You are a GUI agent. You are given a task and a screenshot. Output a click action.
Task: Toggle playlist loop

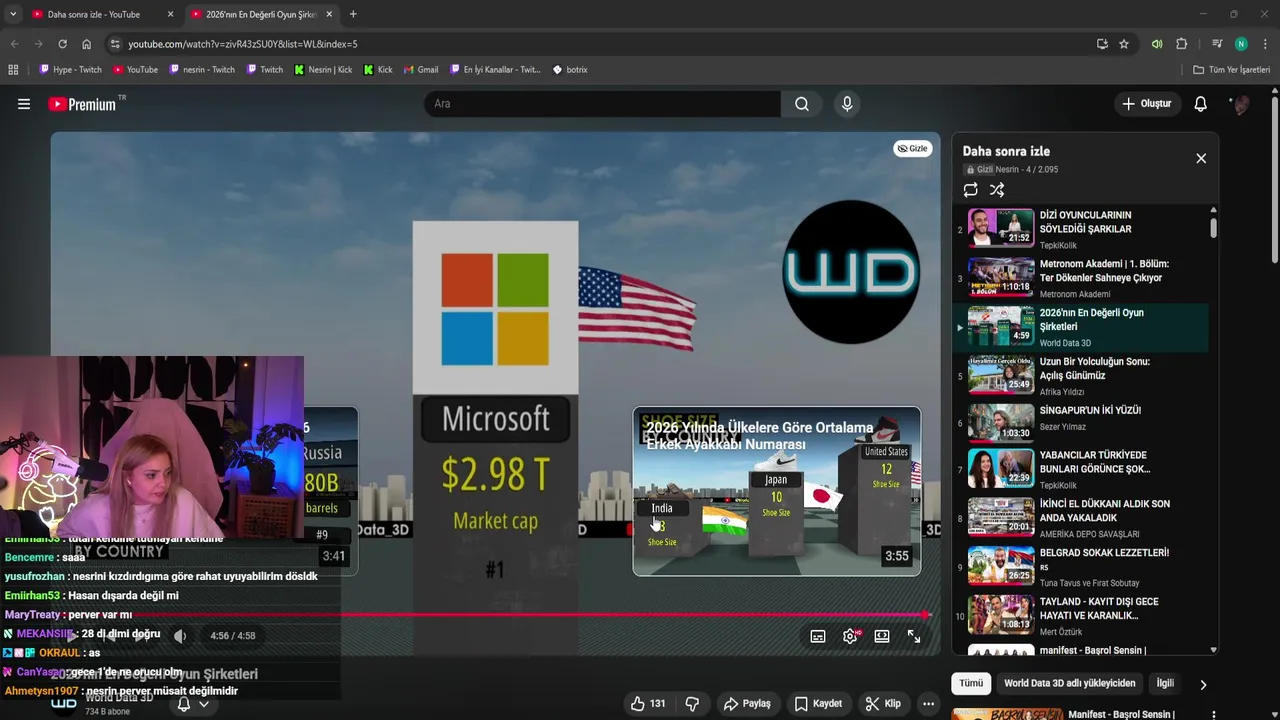970,190
